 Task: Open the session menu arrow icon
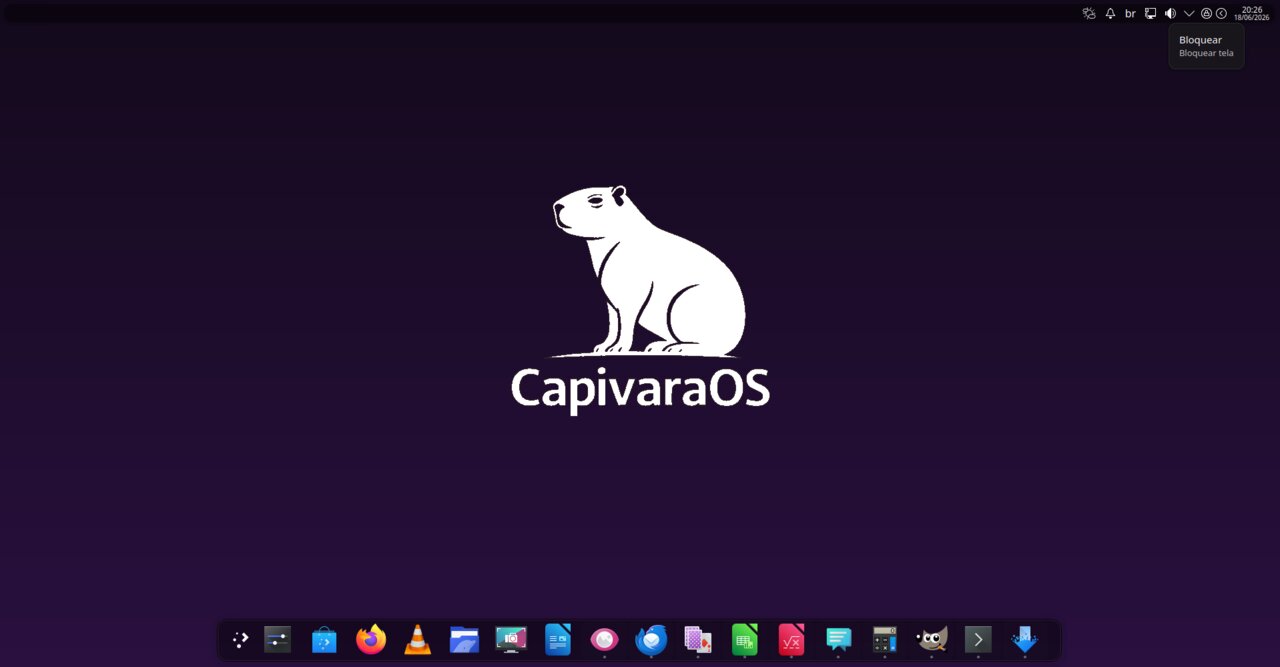tap(1221, 13)
